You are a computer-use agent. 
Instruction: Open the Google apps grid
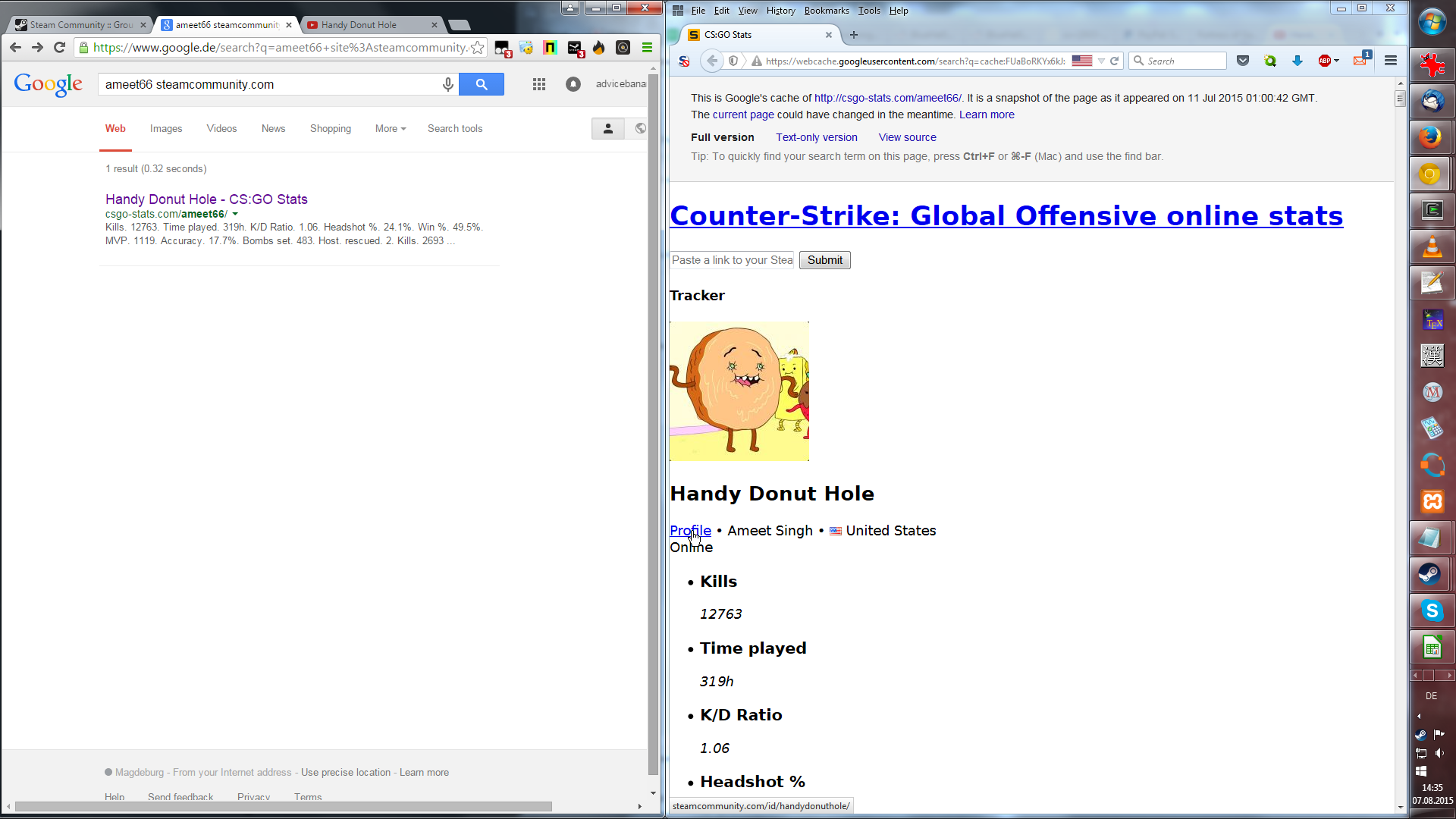539,84
